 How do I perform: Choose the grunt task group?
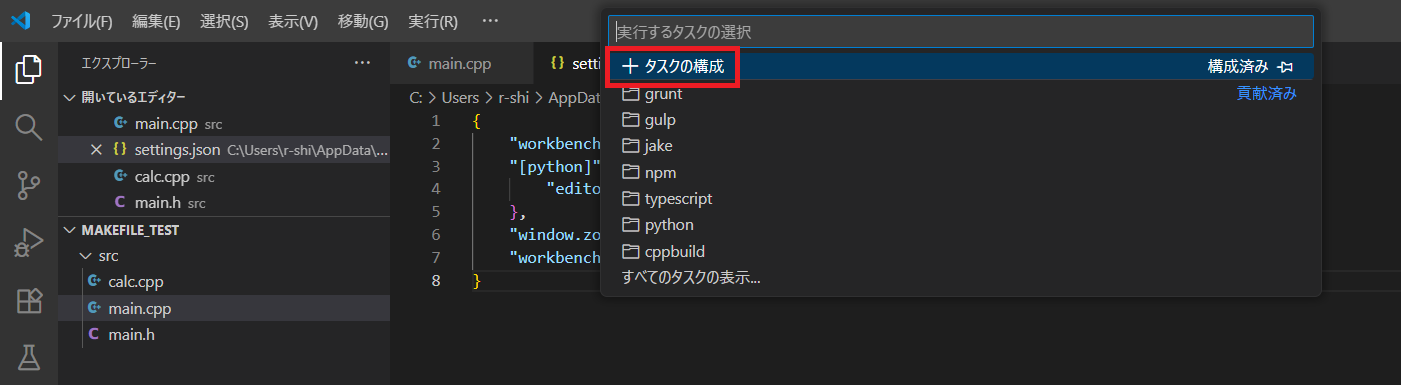pos(960,94)
